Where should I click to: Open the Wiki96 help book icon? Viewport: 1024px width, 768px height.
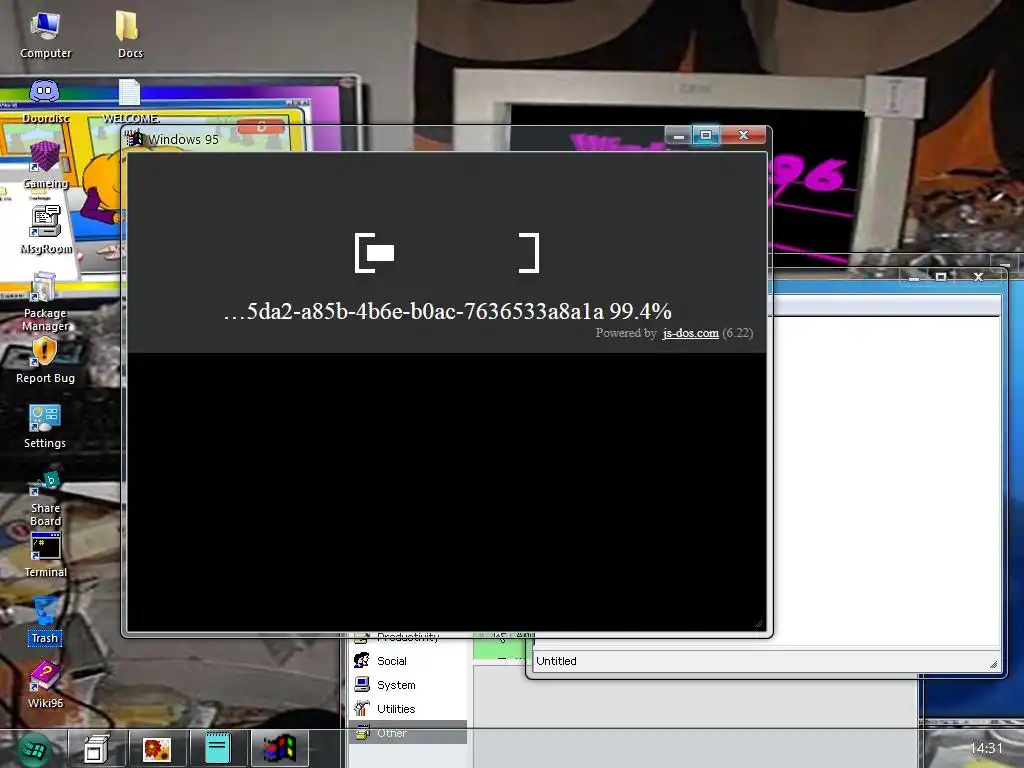pyautogui.click(x=45, y=685)
